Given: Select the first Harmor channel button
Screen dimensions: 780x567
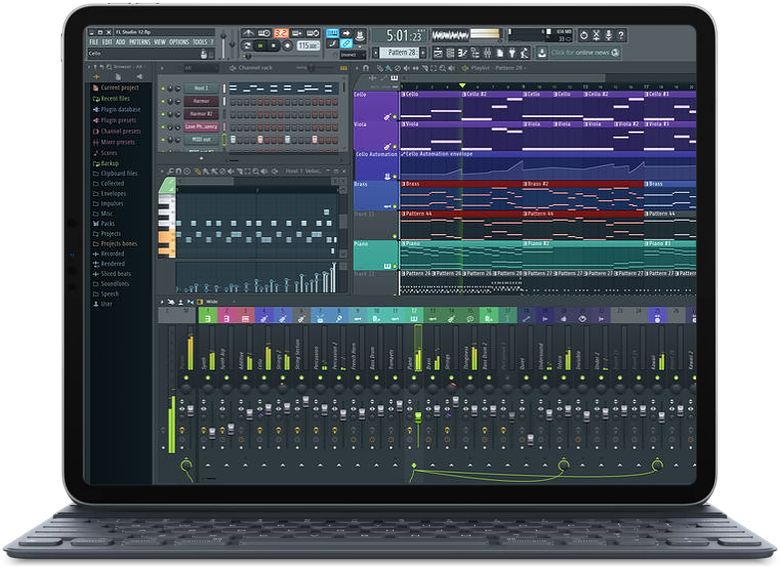Looking at the screenshot, I should [x=200, y=101].
